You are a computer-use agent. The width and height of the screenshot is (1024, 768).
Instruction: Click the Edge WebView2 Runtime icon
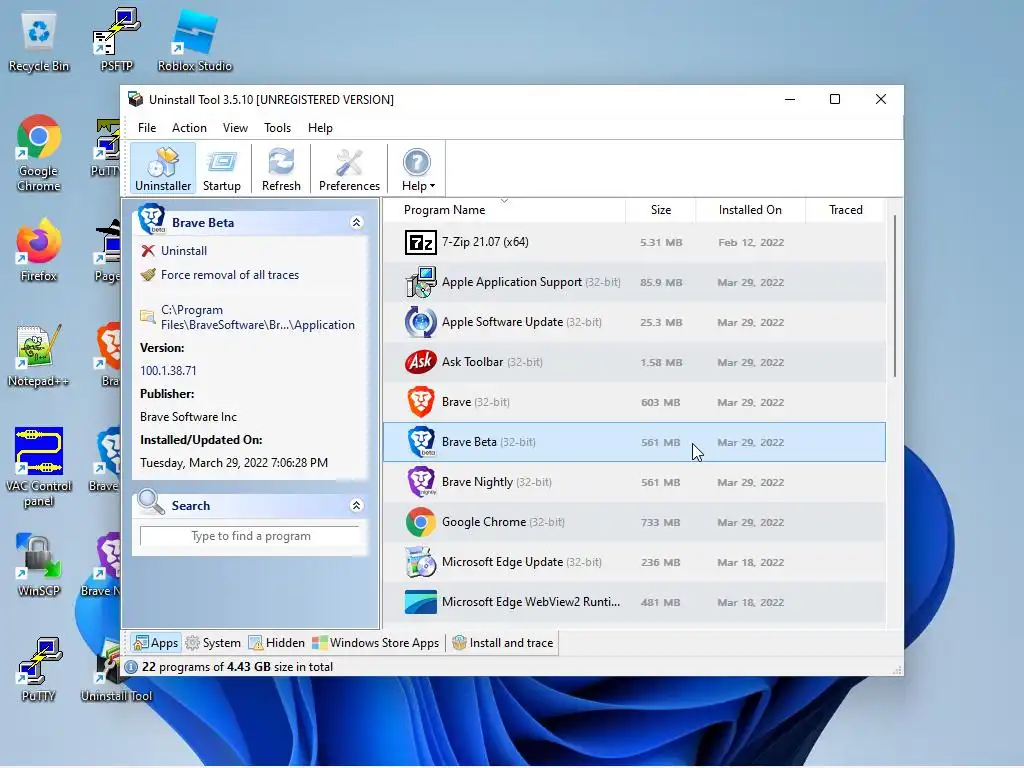coord(420,602)
